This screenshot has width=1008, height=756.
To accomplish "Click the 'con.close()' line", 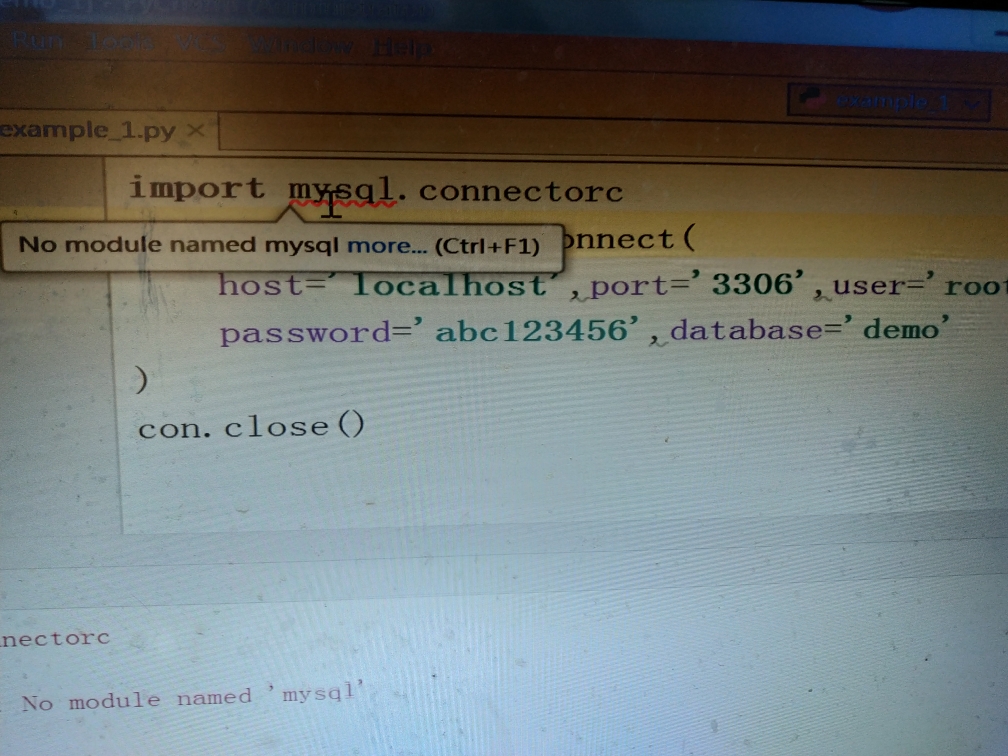I will (251, 427).
